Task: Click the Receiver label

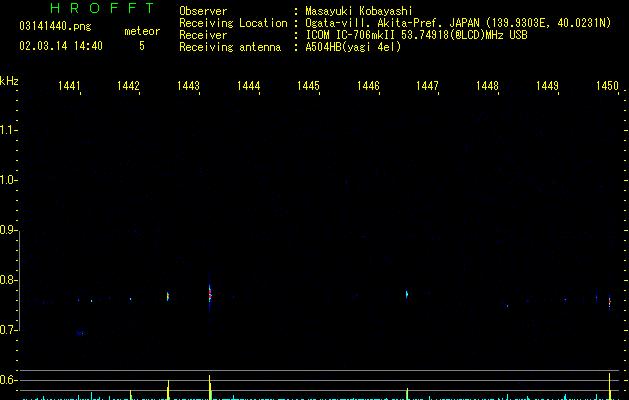Action: [x=203, y=35]
